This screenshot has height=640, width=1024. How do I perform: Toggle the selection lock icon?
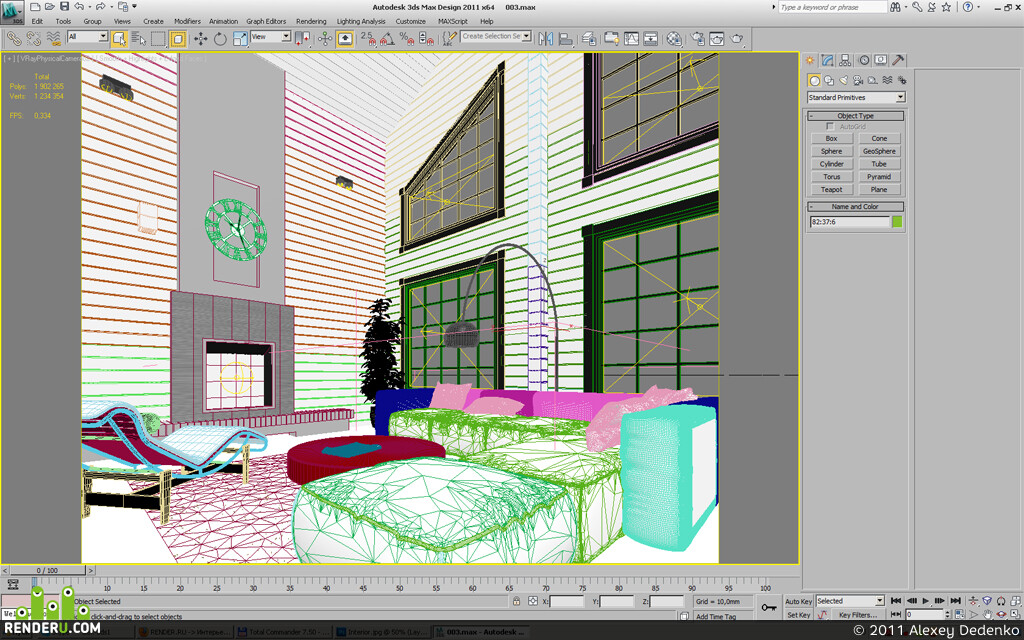[517, 601]
